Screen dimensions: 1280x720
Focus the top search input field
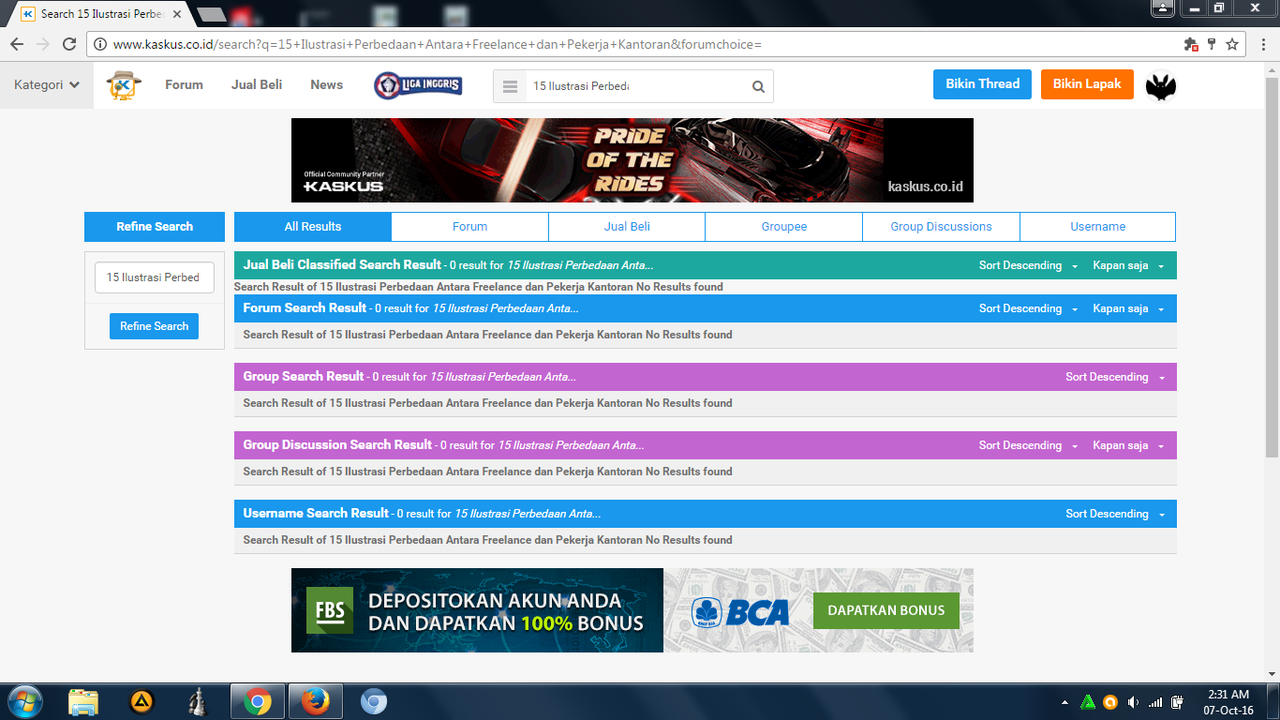click(x=636, y=86)
